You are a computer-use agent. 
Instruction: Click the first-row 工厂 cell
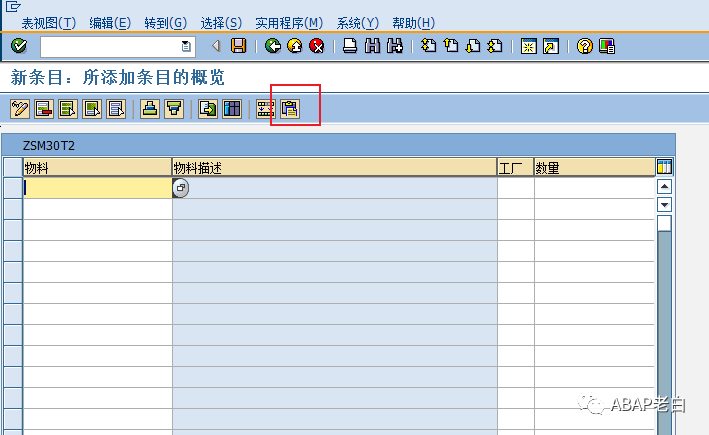click(x=515, y=188)
